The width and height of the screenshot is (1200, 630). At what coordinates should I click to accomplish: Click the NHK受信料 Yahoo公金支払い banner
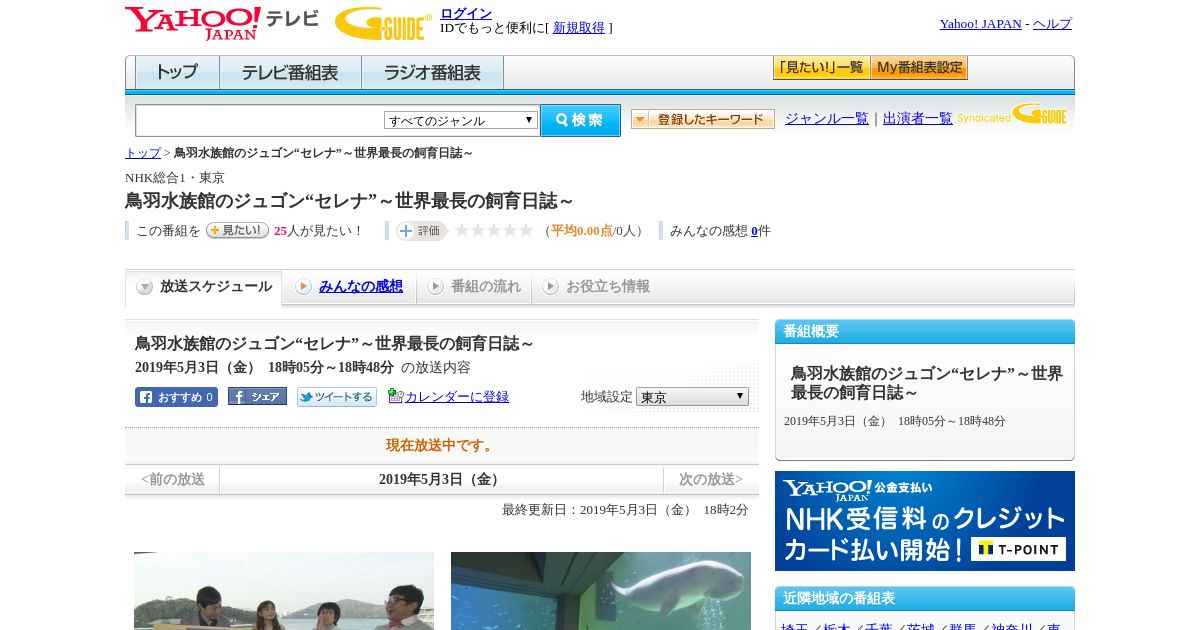click(925, 521)
